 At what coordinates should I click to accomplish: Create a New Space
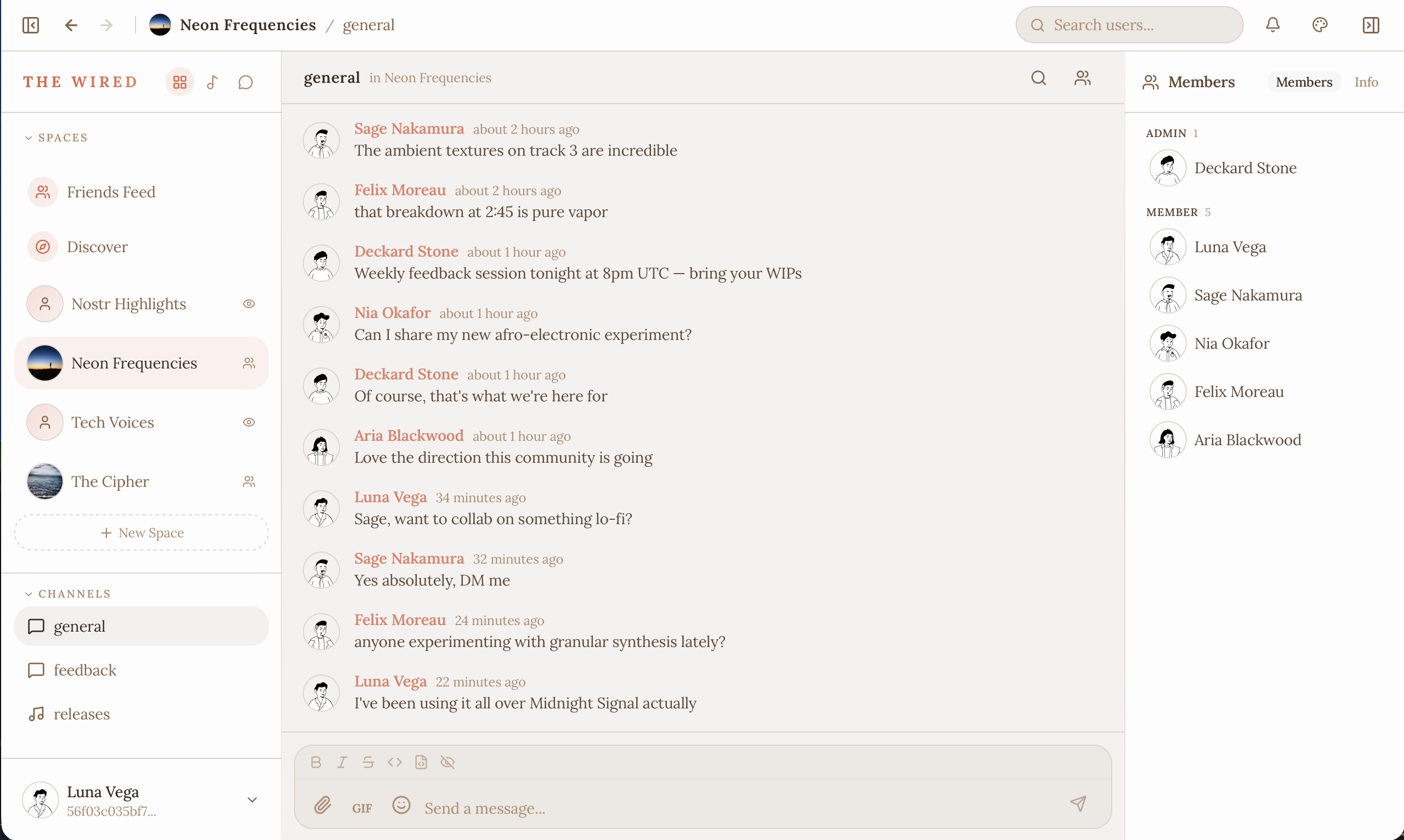(x=141, y=532)
